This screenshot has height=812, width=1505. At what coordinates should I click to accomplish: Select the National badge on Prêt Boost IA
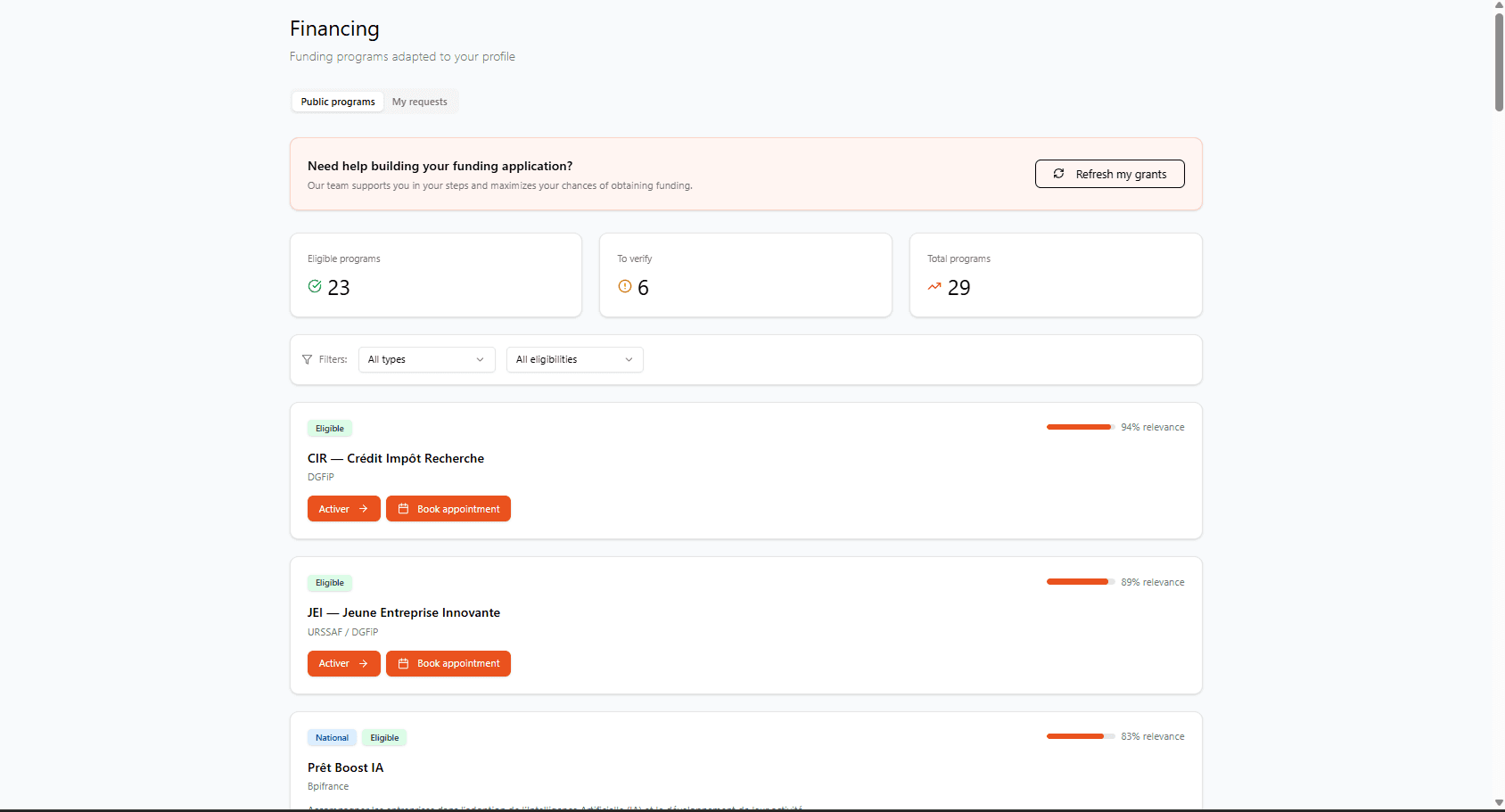(332, 737)
